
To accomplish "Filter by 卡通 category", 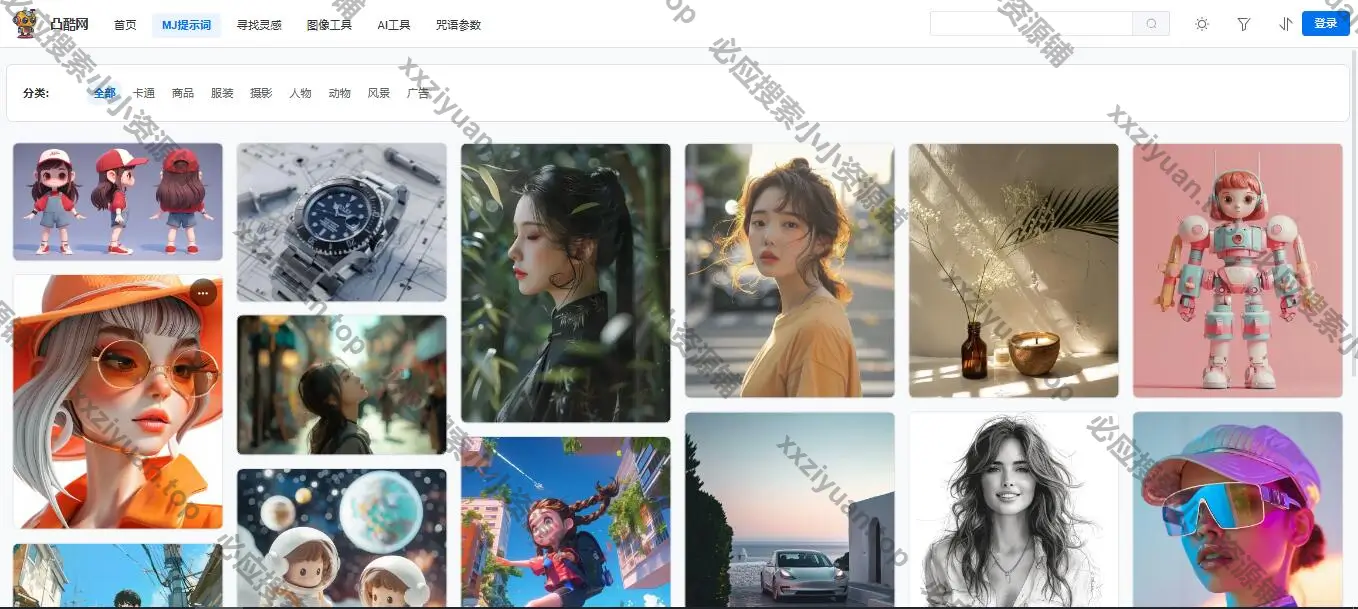I will [x=144, y=93].
